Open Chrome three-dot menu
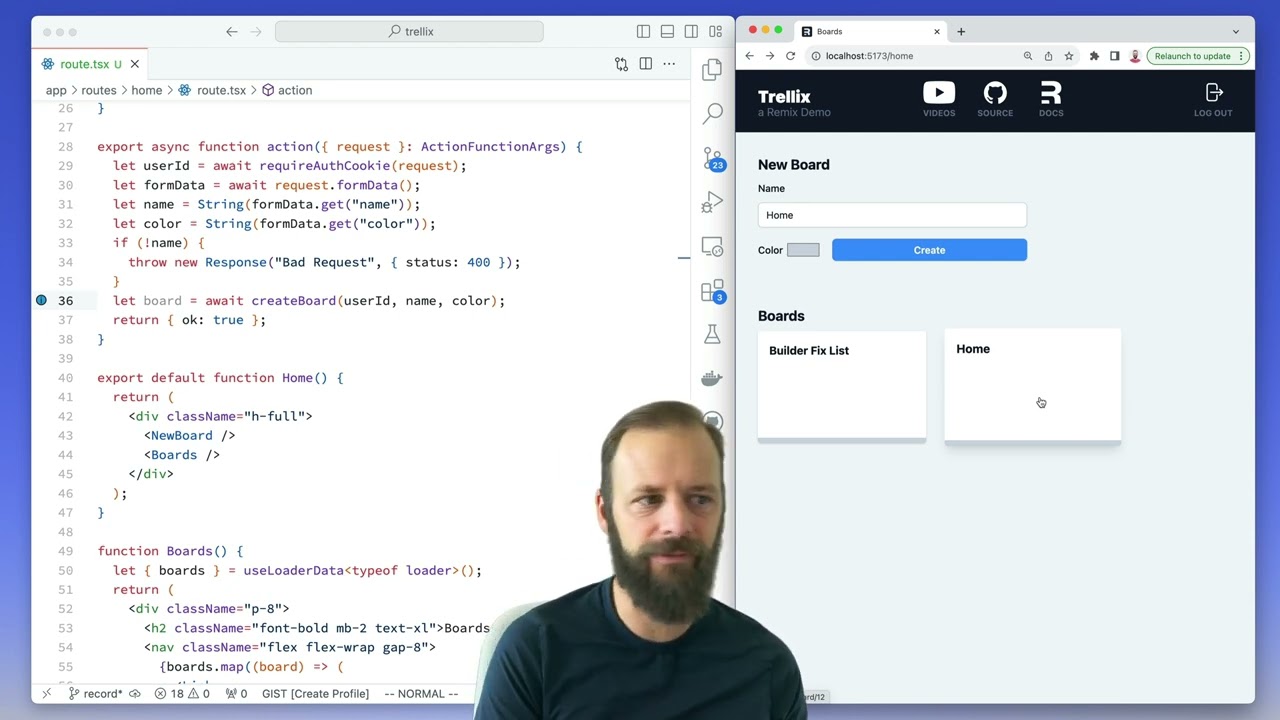This screenshot has height=720, width=1280. pyautogui.click(x=1241, y=56)
